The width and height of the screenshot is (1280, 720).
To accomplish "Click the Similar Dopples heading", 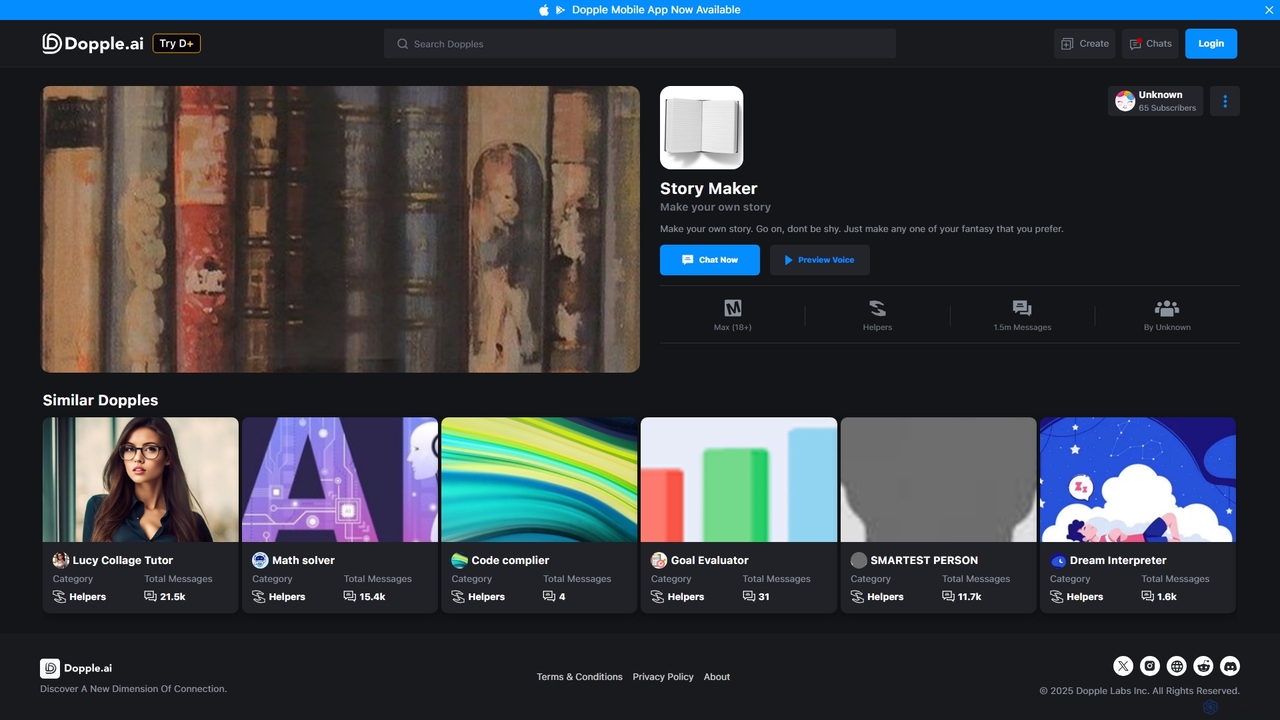I will (x=100, y=400).
